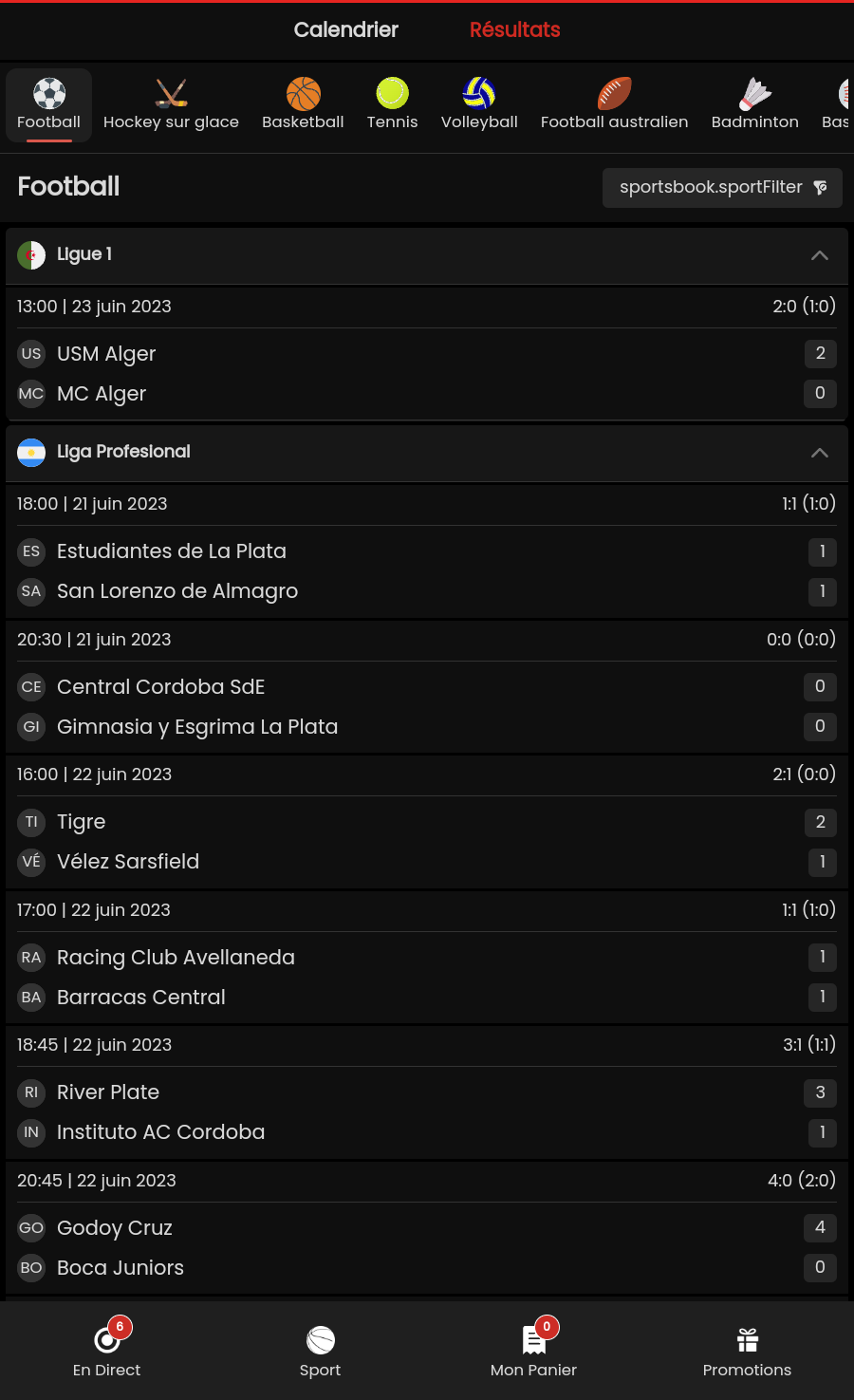Open the USM Alger team link
854x1400 pixels.
click(106, 354)
